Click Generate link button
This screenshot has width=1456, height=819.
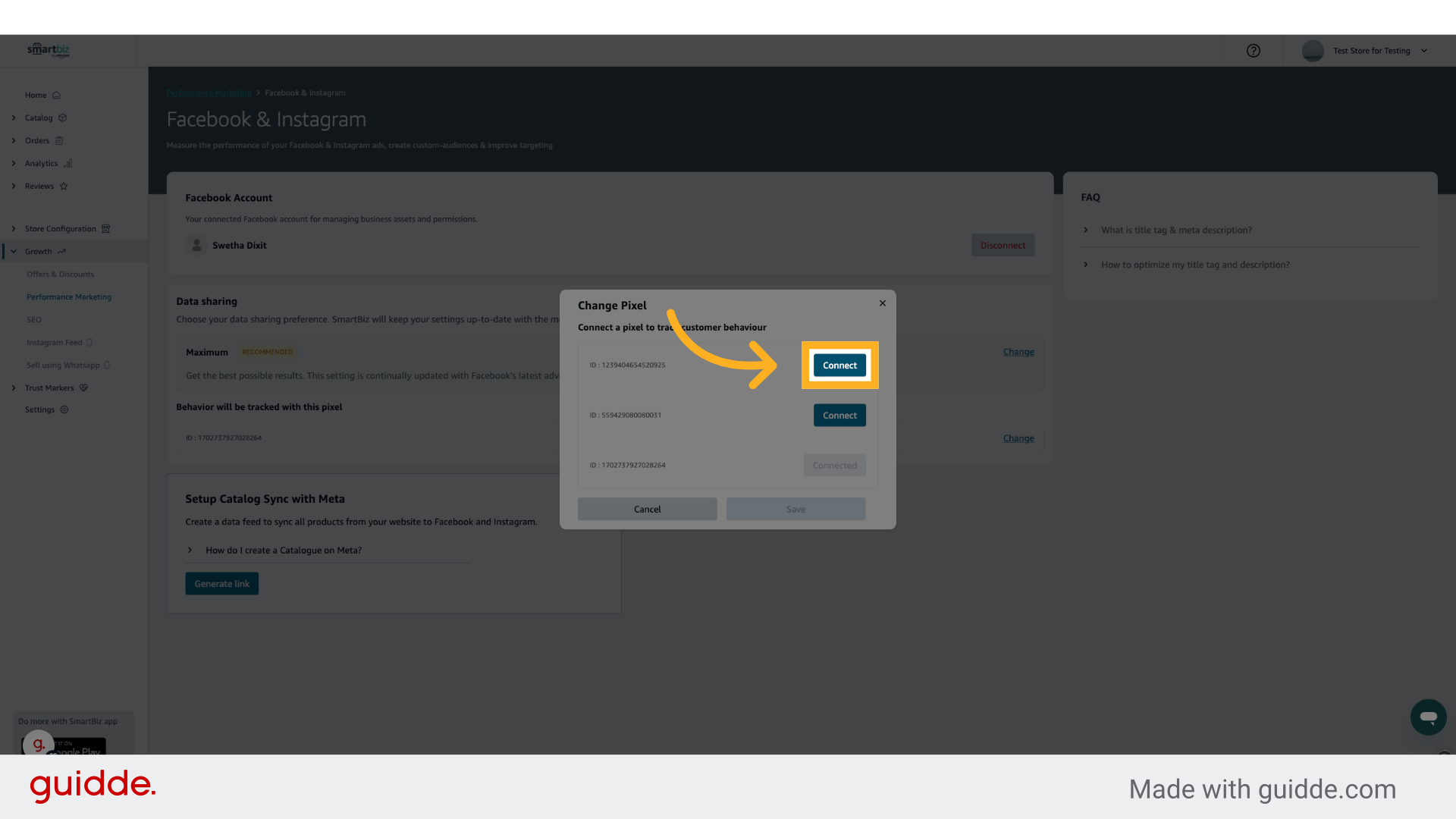point(221,584)
